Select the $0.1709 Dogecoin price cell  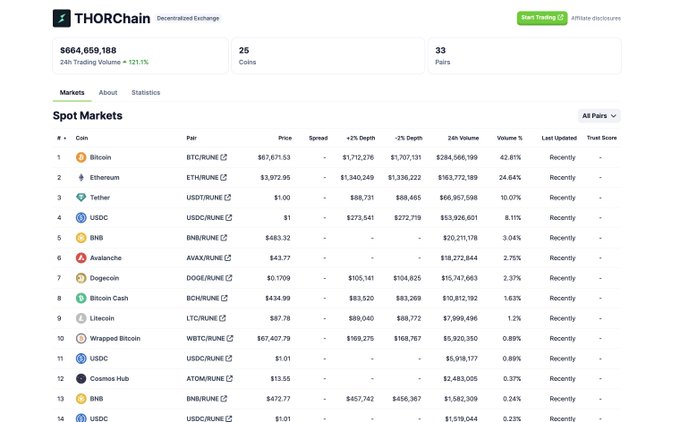point(279,278)
